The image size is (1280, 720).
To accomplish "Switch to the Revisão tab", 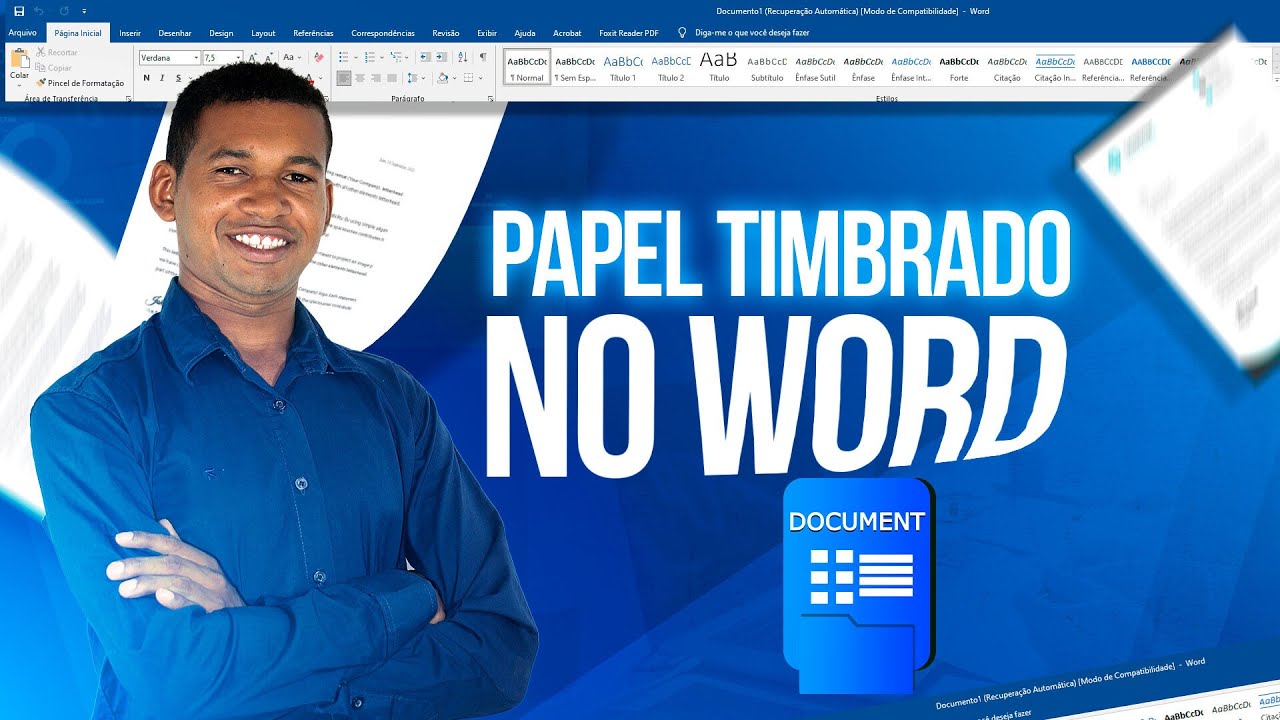I will [x=446, y=33].
